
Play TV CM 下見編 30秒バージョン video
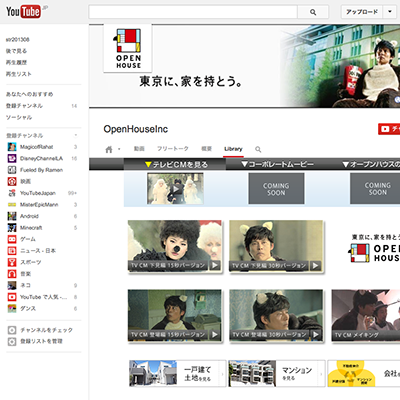276,246
